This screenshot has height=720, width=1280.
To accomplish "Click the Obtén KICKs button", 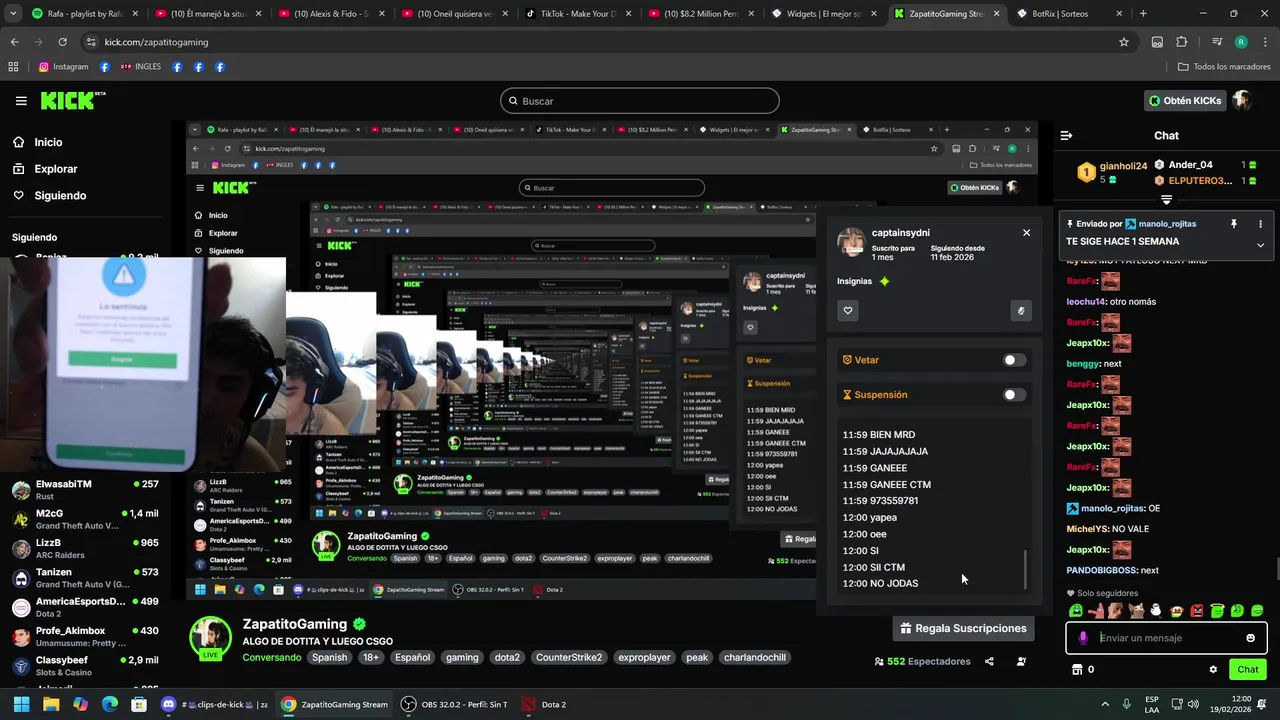I will pos(1185,101).
